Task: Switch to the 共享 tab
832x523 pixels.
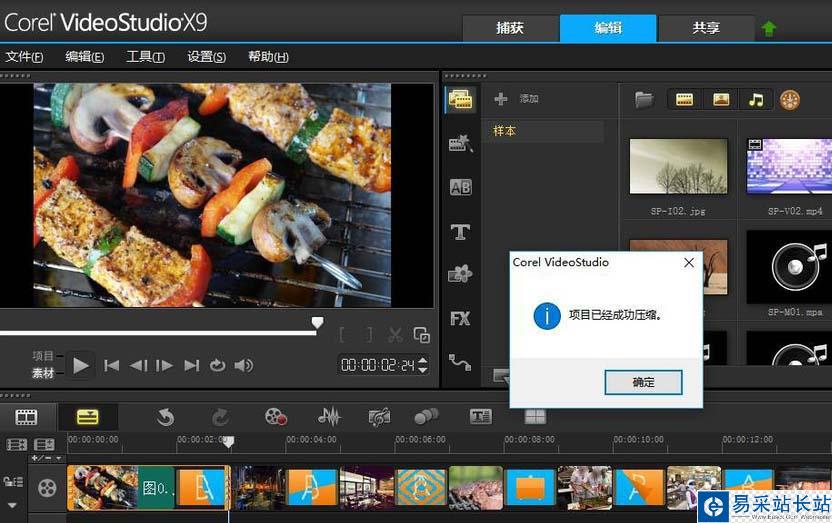Action: pos(706,28)
